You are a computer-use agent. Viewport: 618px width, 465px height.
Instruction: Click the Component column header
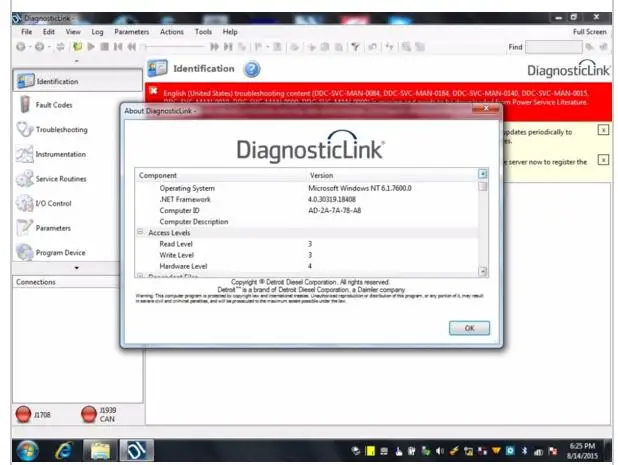click(x=221, y=175)
